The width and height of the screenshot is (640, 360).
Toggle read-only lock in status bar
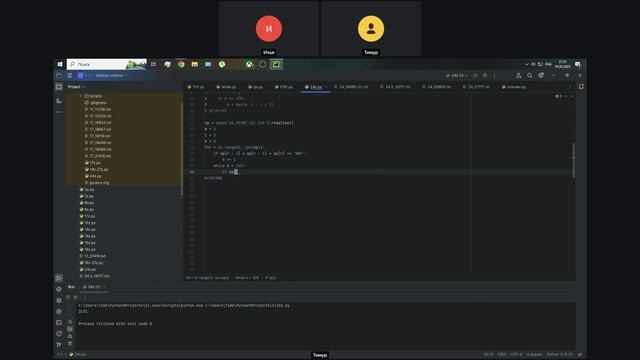(580, 355)
